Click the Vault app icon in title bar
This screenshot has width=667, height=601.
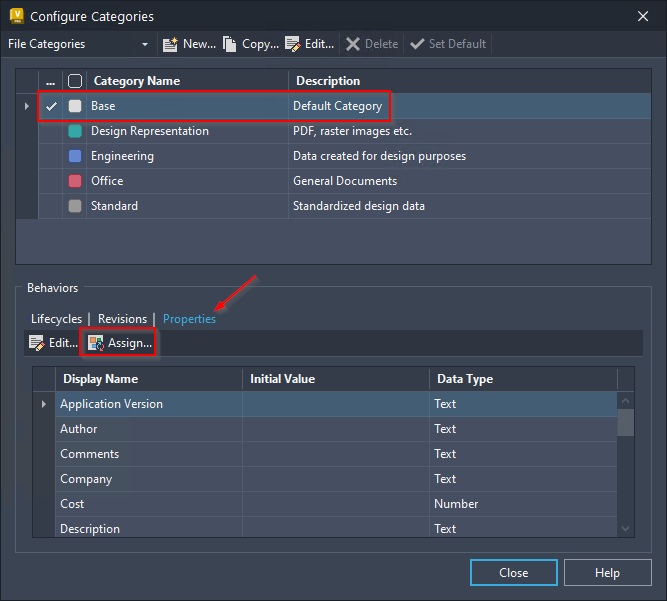pos(17,16)
